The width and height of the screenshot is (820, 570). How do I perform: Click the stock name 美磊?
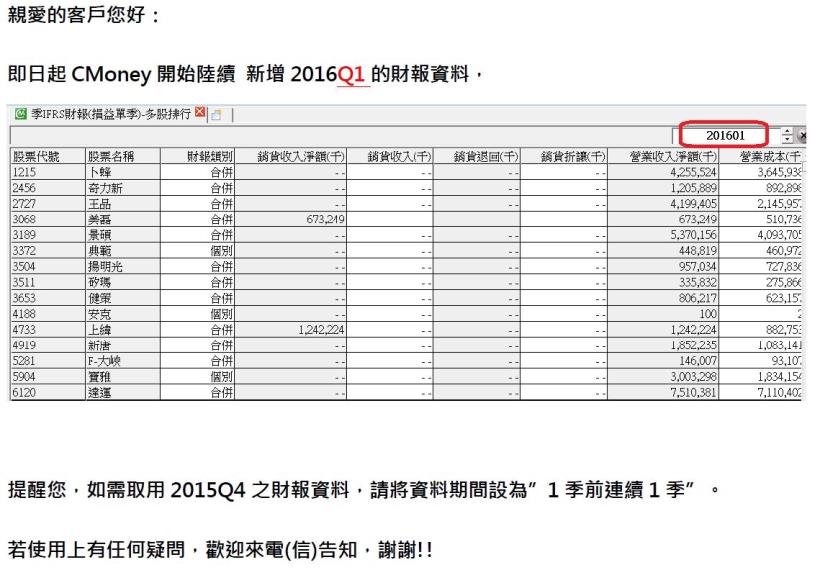coord(99,219)
